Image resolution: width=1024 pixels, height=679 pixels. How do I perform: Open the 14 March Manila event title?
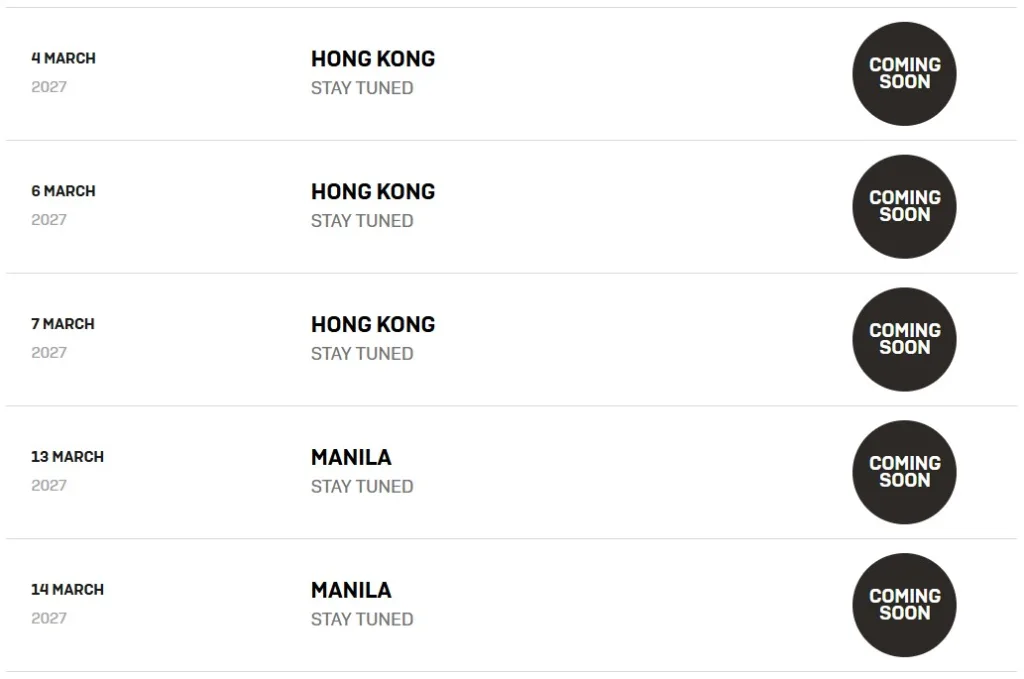click(x=351, y=591)
